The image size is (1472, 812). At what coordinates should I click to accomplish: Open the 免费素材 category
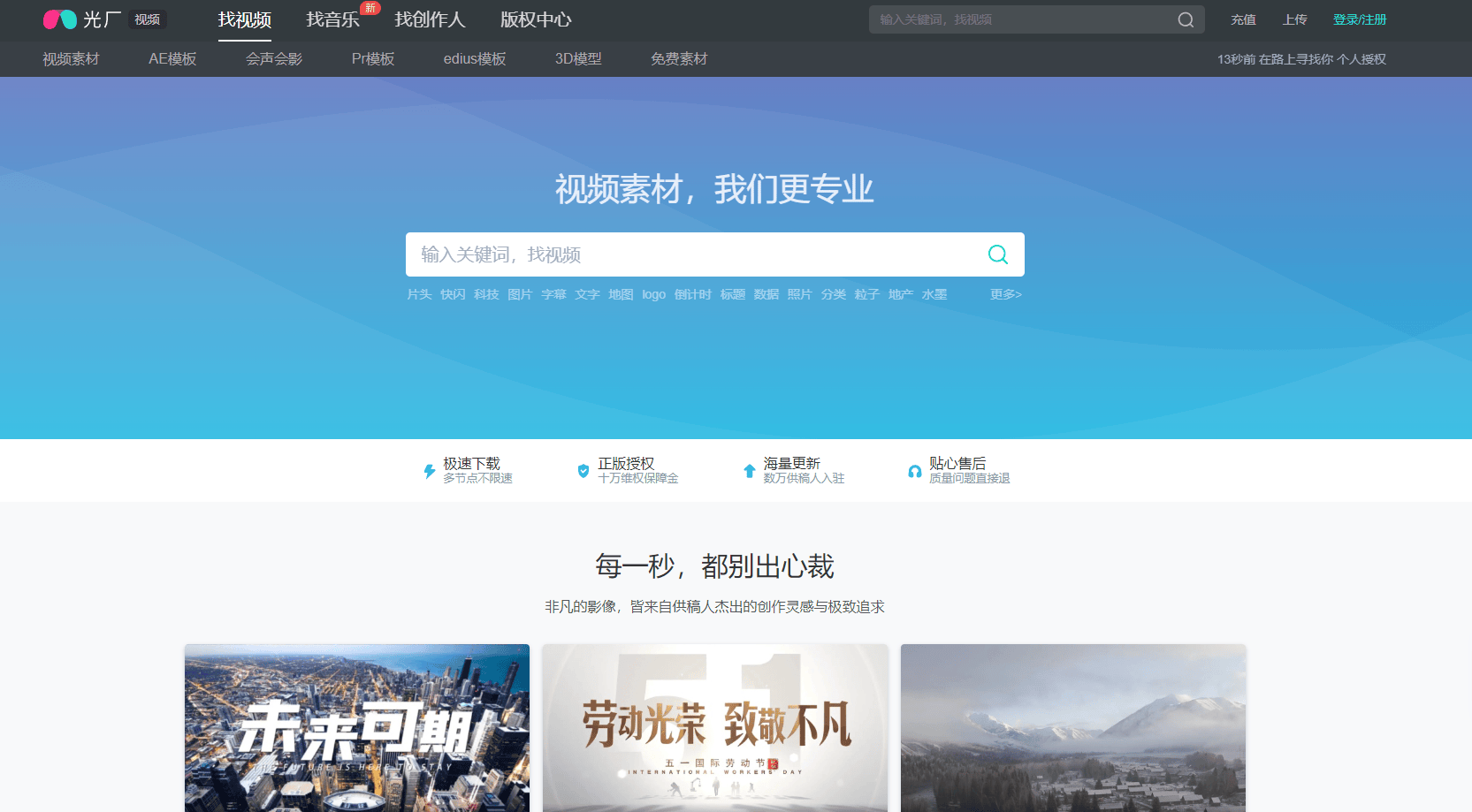(679, 58)
